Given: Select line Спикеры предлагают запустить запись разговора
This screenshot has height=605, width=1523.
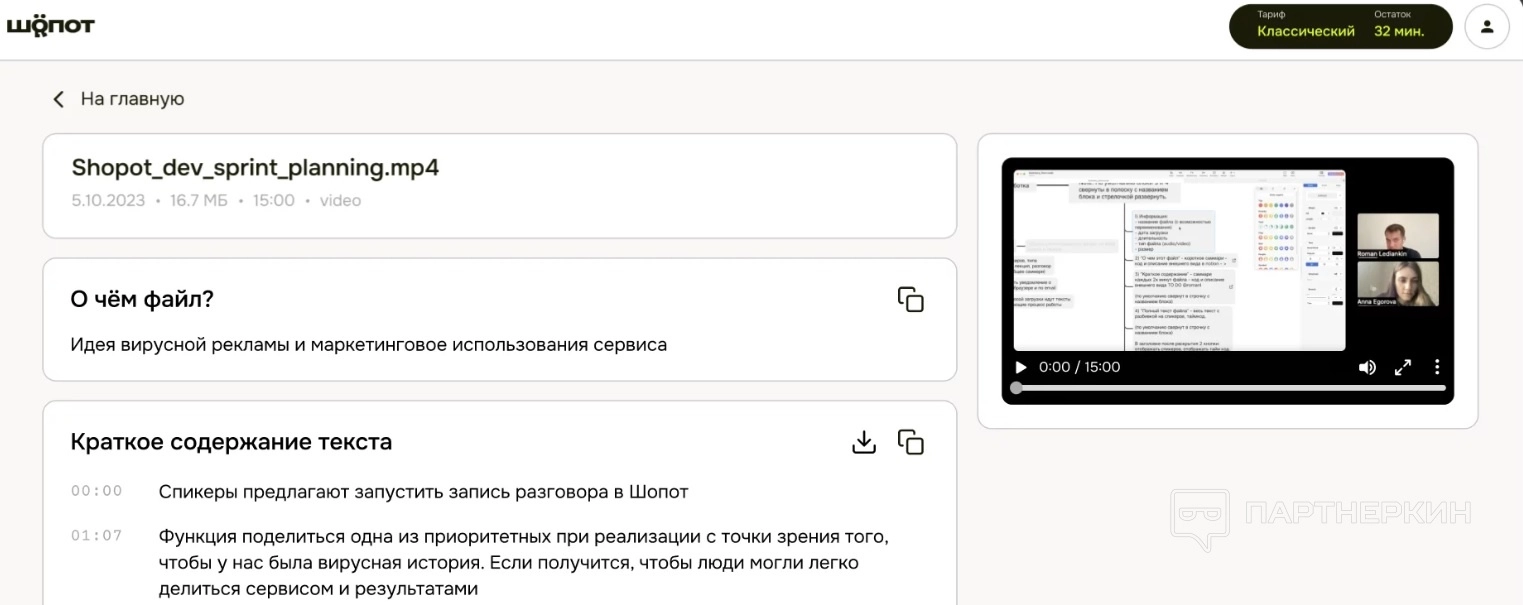Looking at the screenshot, I should coord(424,492).
